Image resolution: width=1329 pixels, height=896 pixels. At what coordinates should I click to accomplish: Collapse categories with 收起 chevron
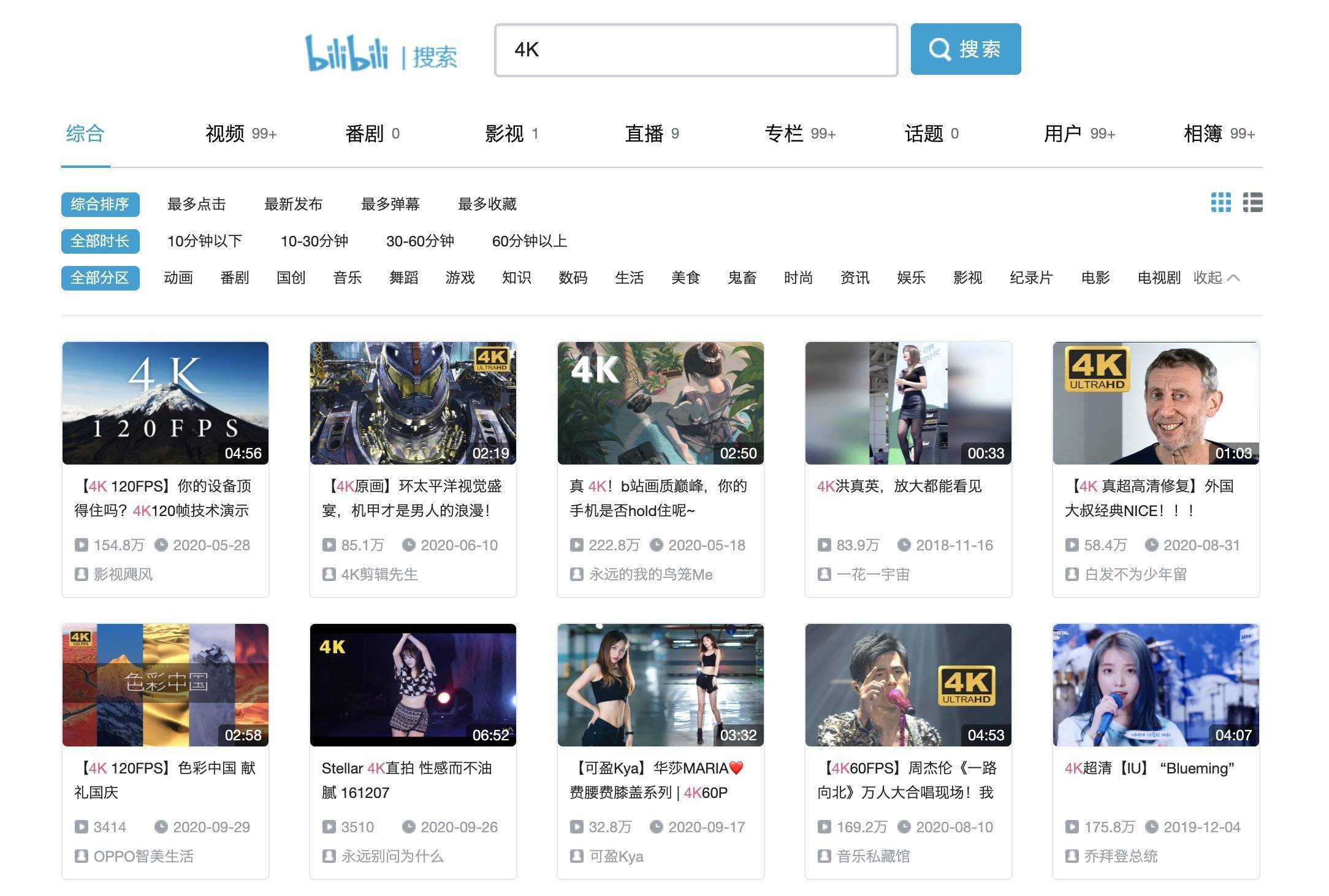1216,278
